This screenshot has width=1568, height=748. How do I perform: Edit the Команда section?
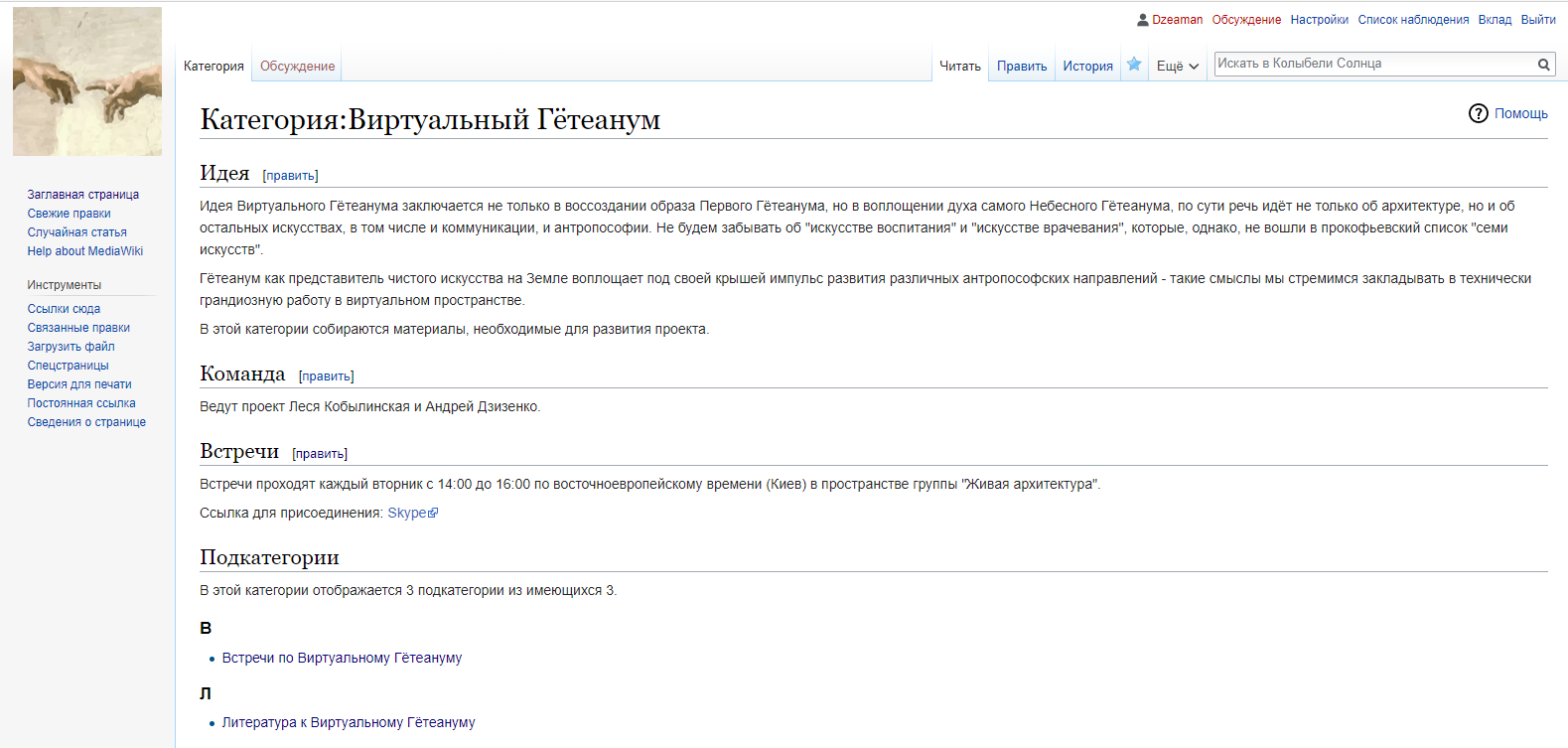tap(326, 376)
